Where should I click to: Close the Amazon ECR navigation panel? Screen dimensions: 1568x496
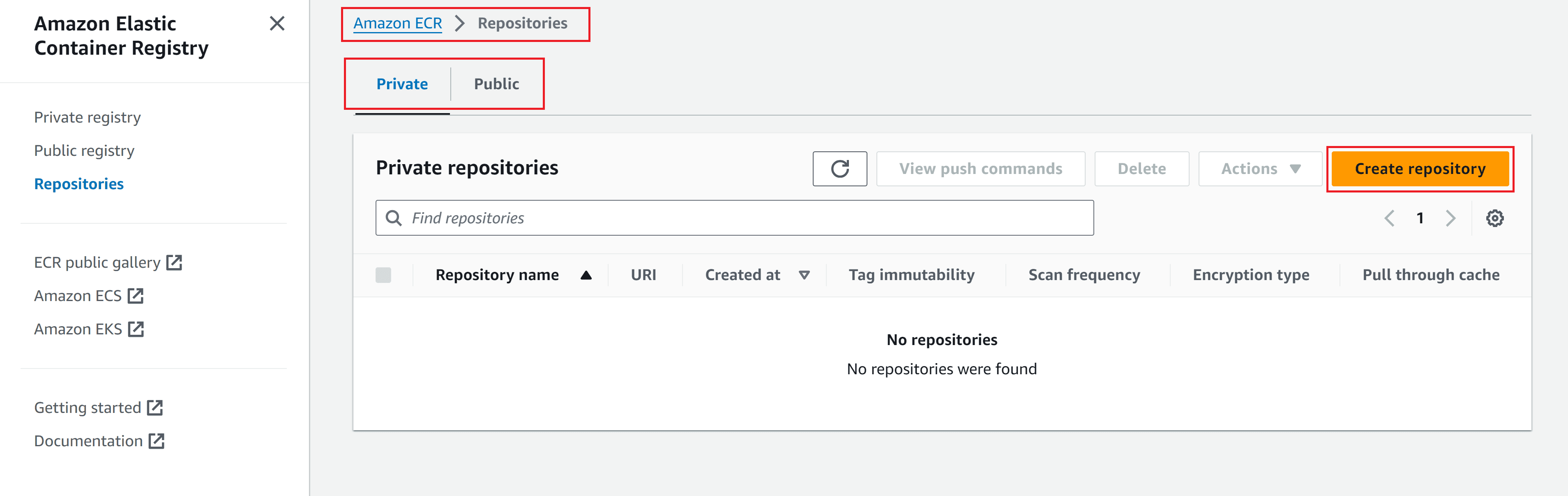coord(277,24)
